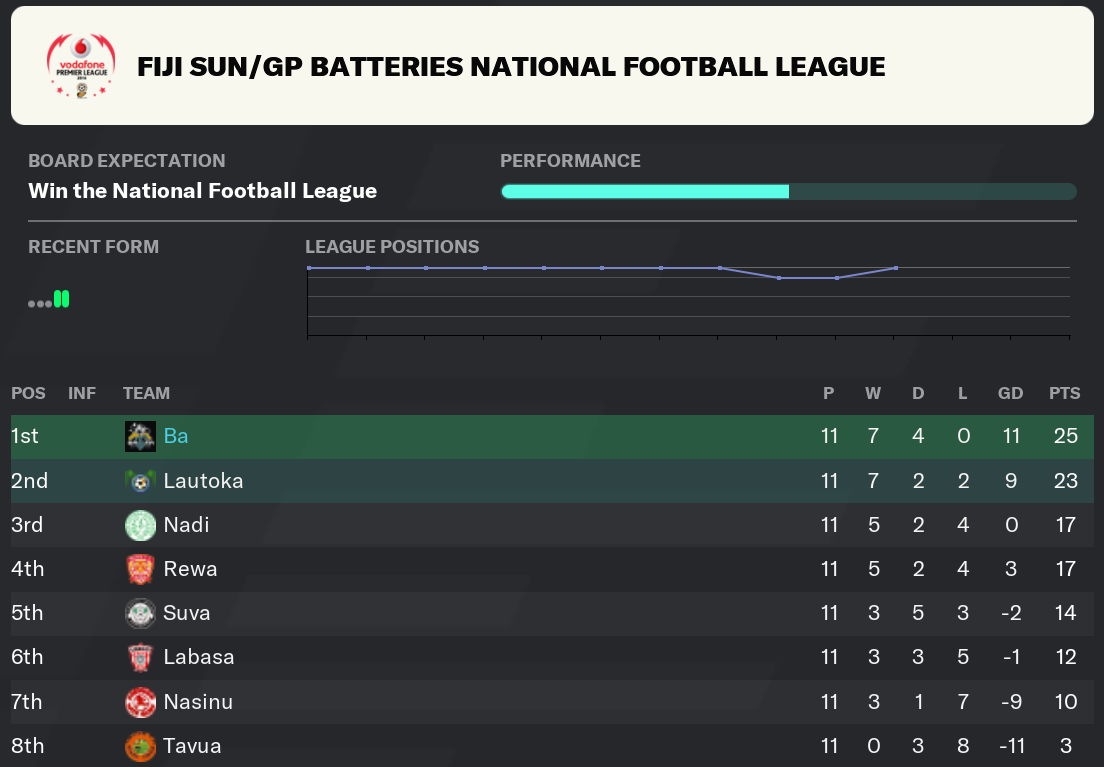Click Nadi's points value 17
The width and height of the screenshot is (1104, 767).
pos(1065,525)
